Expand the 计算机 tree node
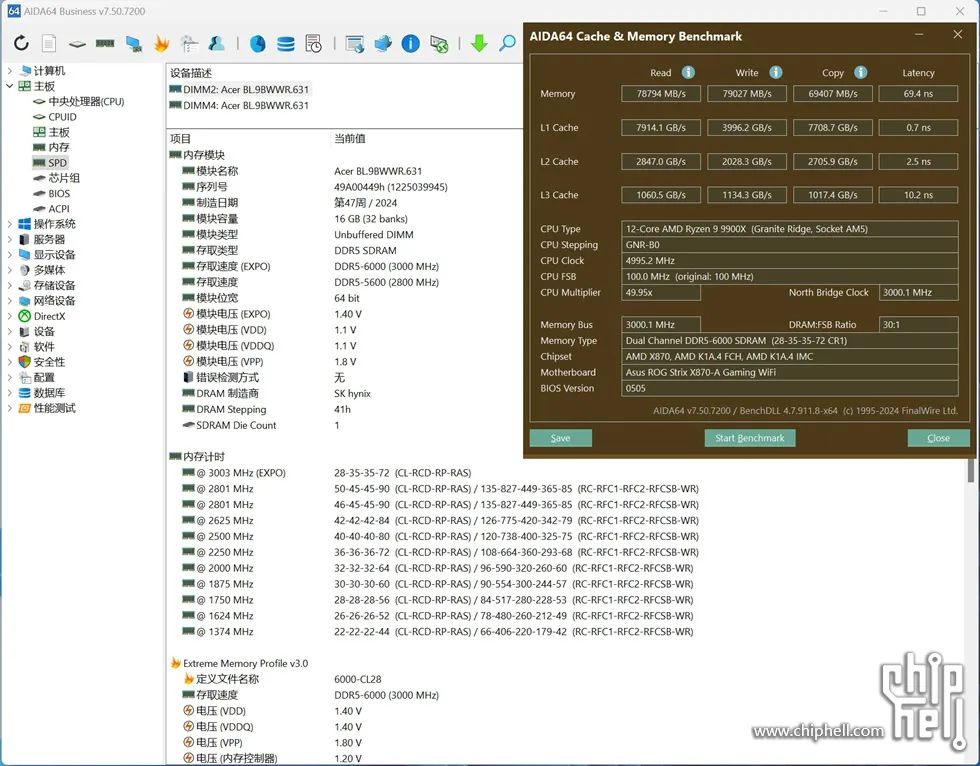 (x=9, y=71)
